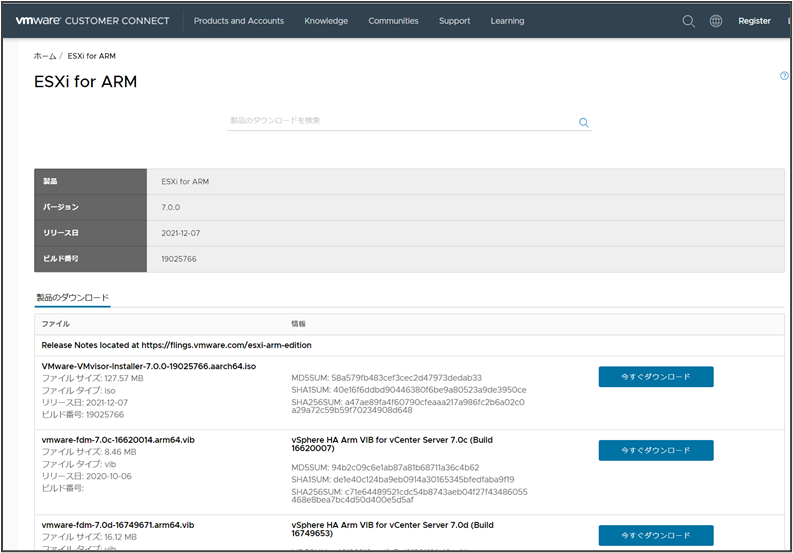
Task: Click vSphere HA Arm VIB 7.0d description
Action: [392, 529]
